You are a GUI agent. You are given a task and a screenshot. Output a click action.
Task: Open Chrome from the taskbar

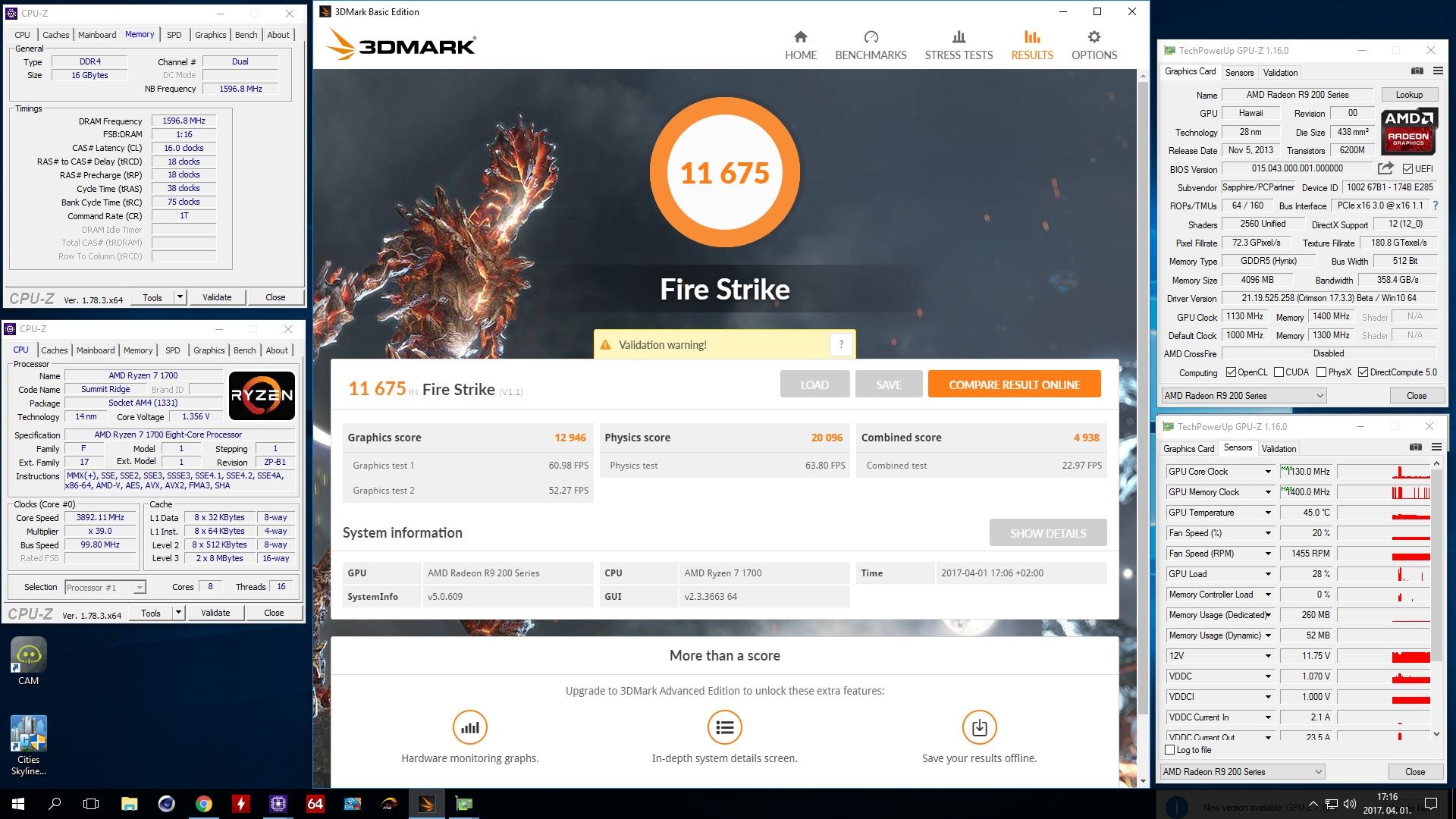coord(203,804)
